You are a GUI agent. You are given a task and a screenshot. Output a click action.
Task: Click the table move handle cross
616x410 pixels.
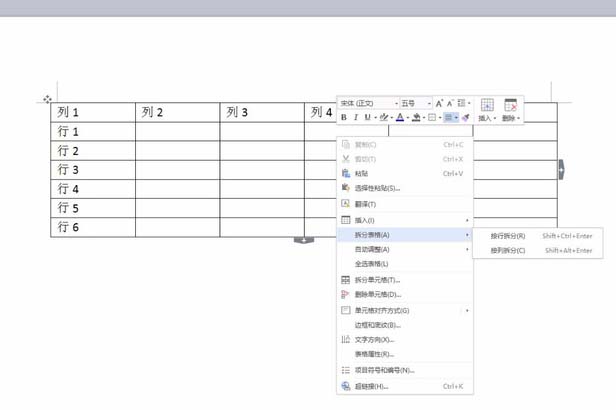pos(48,99)
